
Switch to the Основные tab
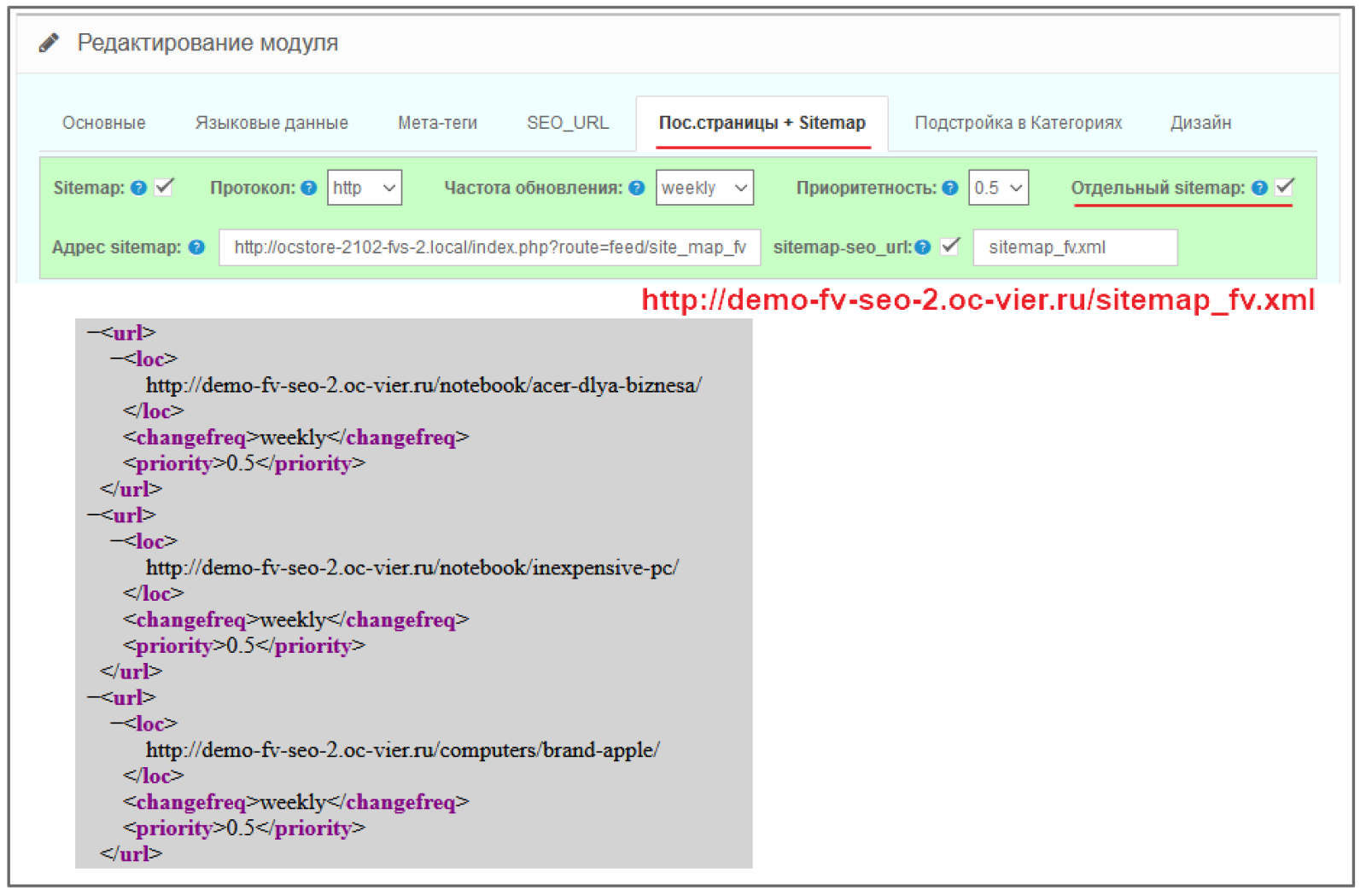104,123
